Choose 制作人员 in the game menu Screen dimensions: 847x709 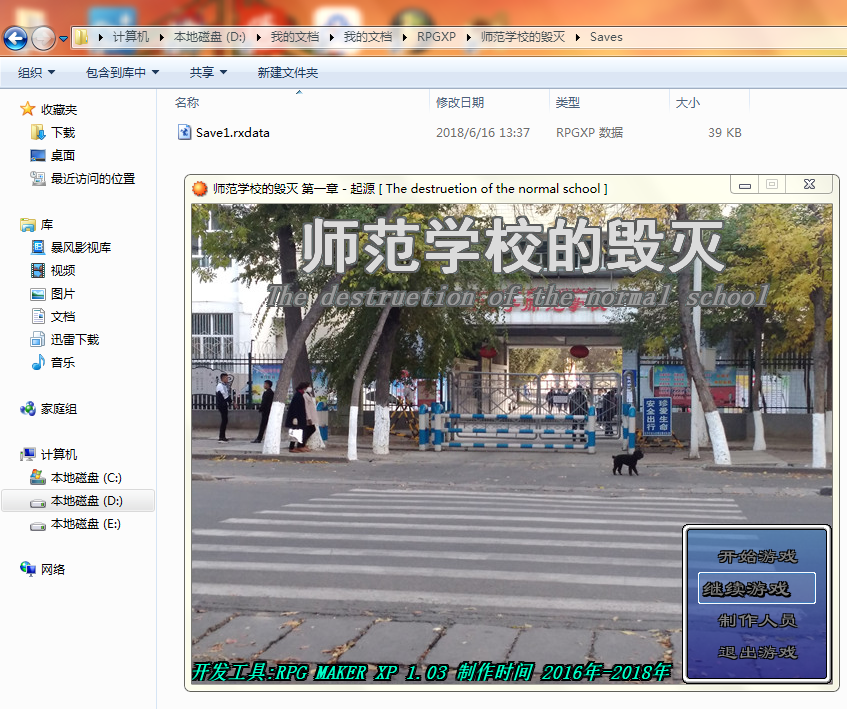coord(757,620)
